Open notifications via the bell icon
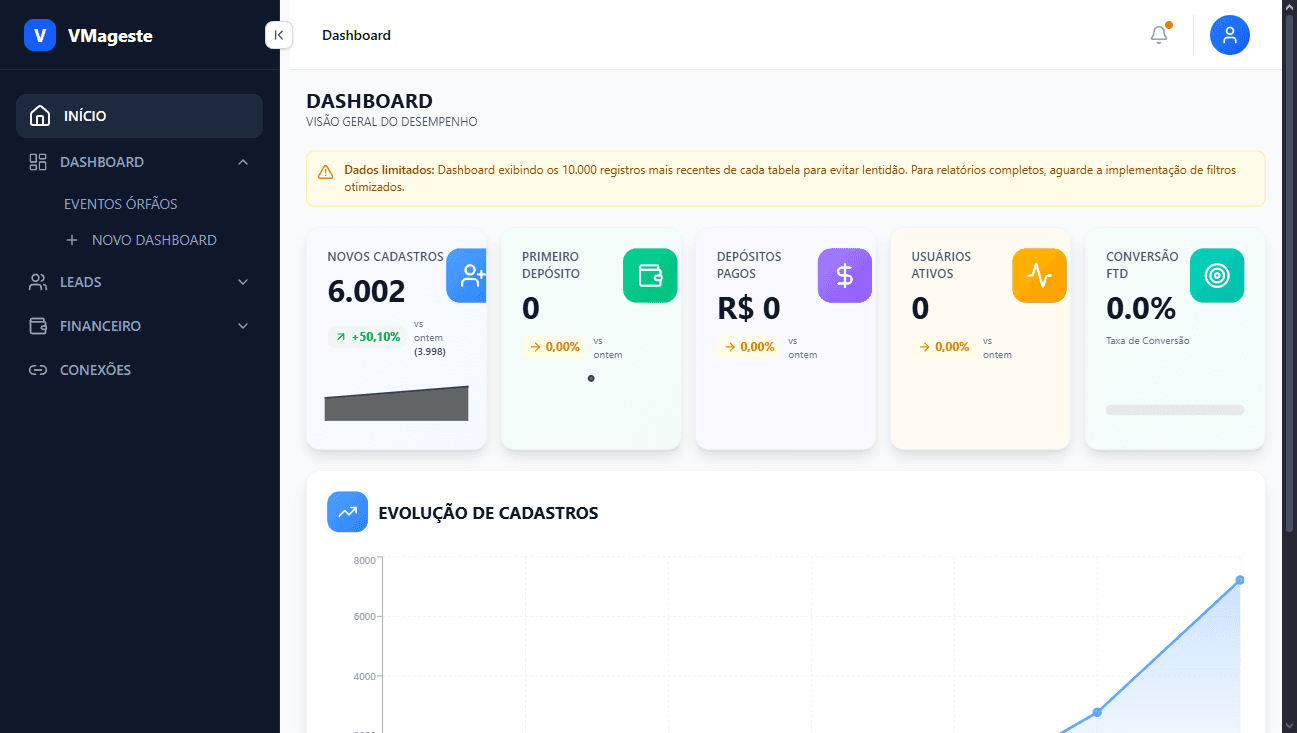The width and height of the screenshot is (1297, 733). (x=1158, y=34)
